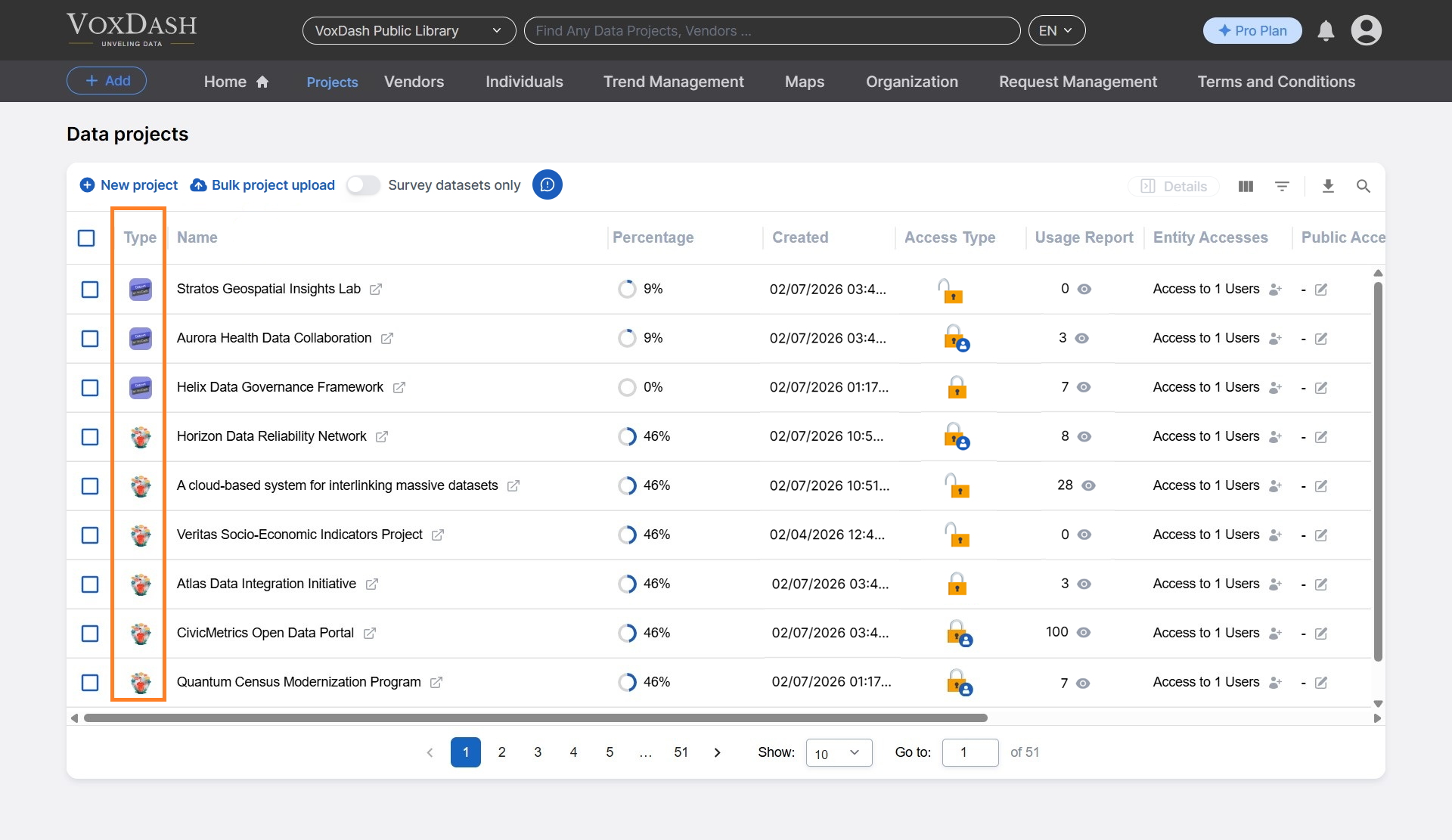This screenshot has height=840, width=1452.
Task: View usage report eye icon for Horizon Data Reliability
Action: point(1084,437)
